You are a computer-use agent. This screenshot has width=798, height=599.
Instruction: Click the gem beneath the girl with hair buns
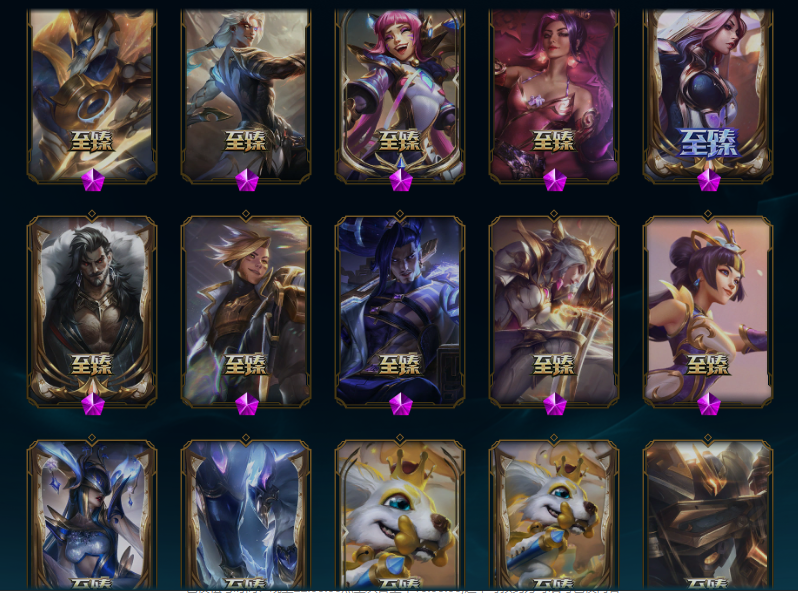click(x=708, y=404)
